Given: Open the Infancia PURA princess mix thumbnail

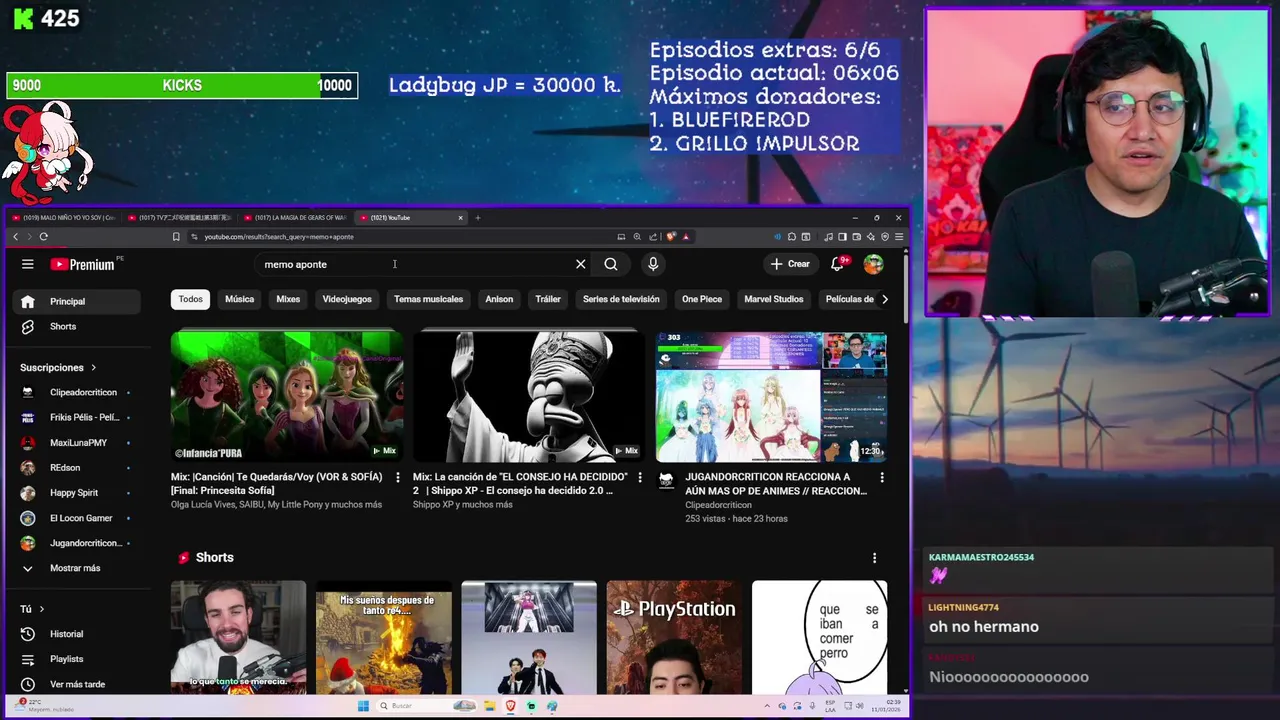Looking at the screenshot, I should coord(287,396).
